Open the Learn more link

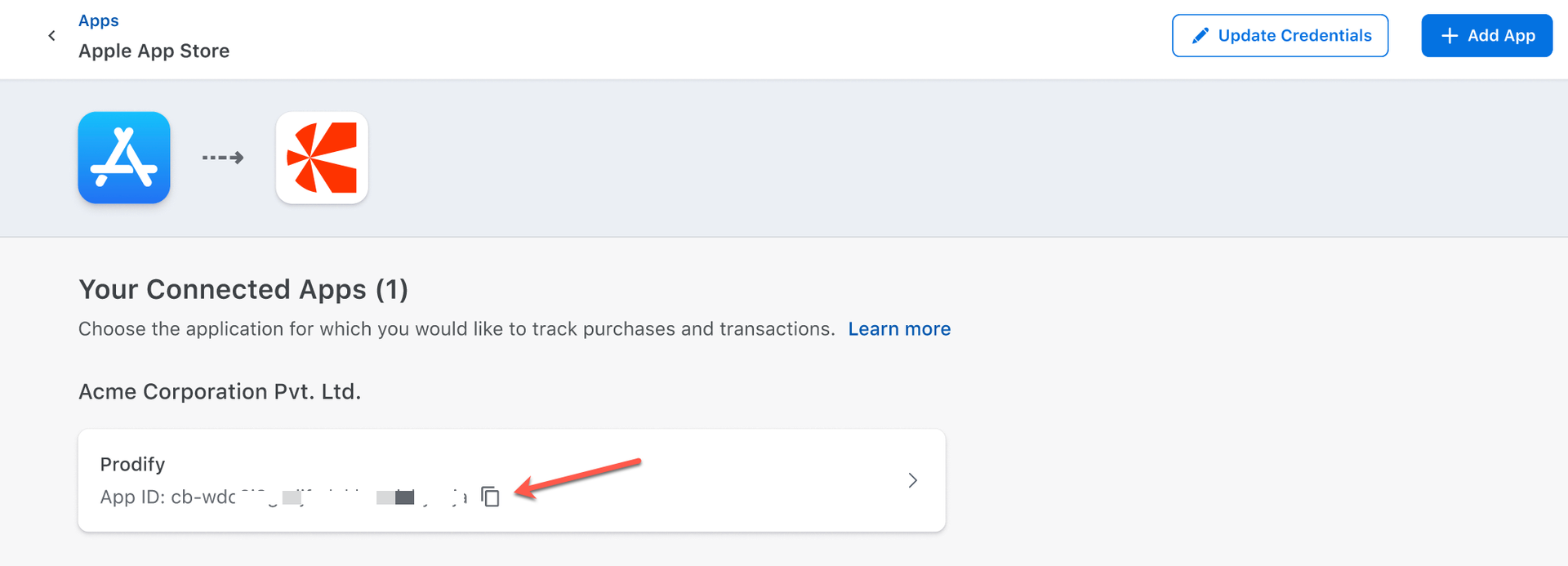coord(899,328)
